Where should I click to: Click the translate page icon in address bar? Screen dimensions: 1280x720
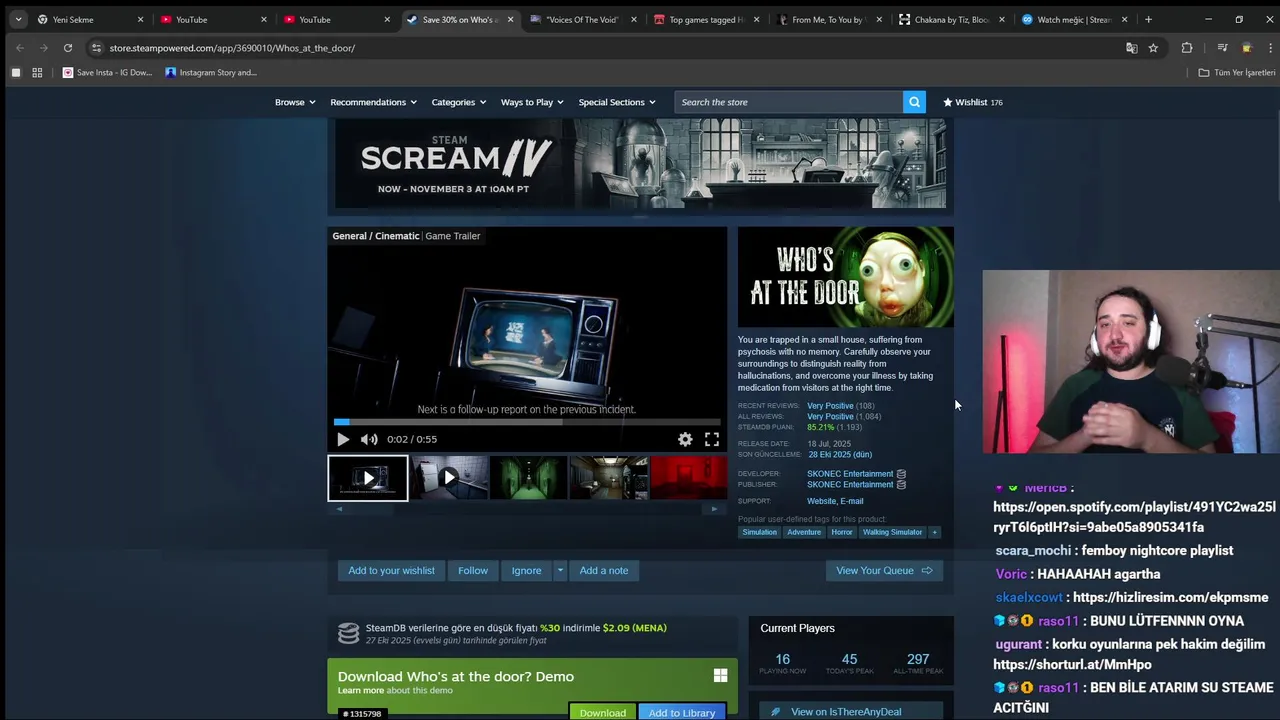(1132, 48)
